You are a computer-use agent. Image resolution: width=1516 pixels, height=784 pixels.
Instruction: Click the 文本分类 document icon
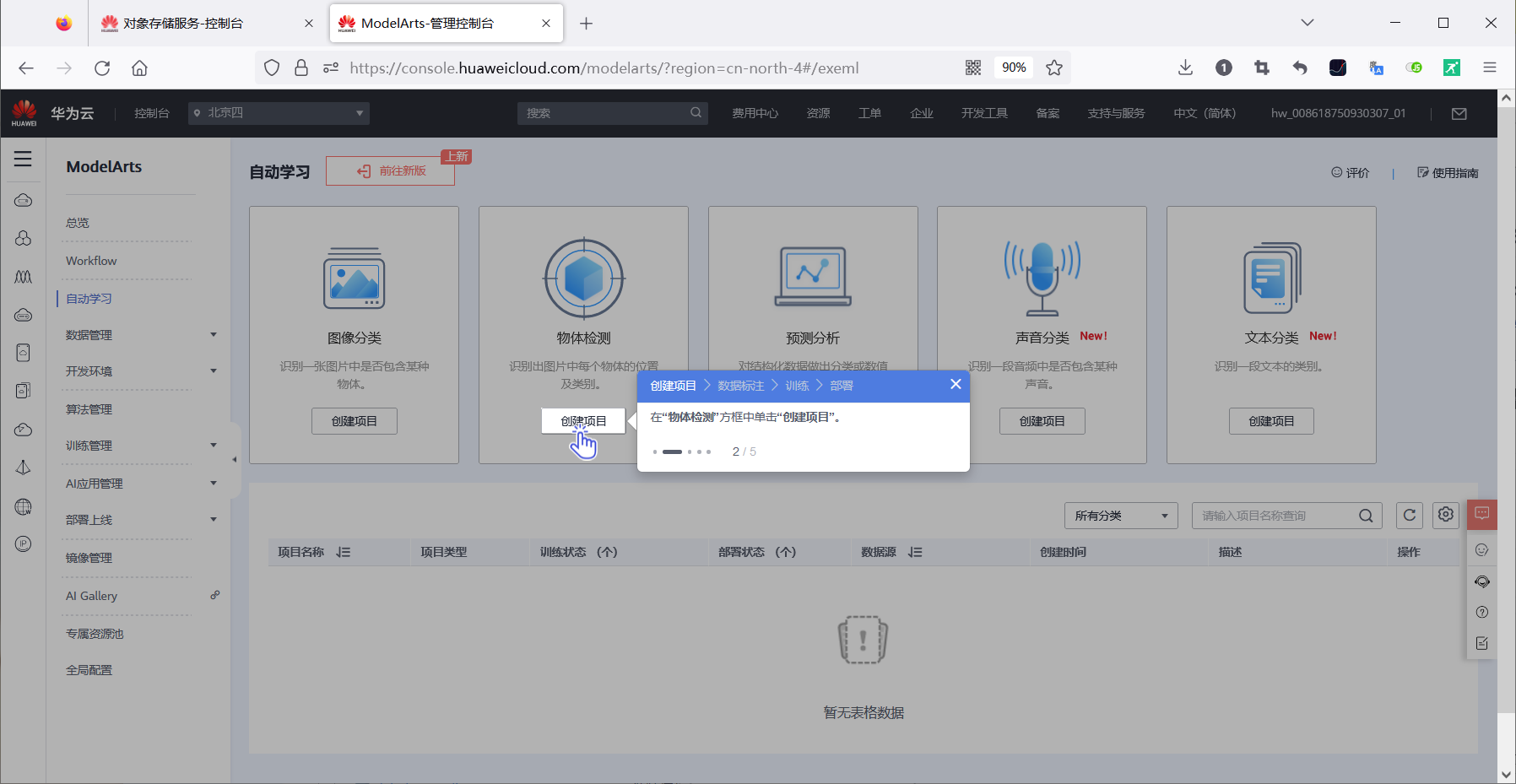click(x=1272, y=278)
